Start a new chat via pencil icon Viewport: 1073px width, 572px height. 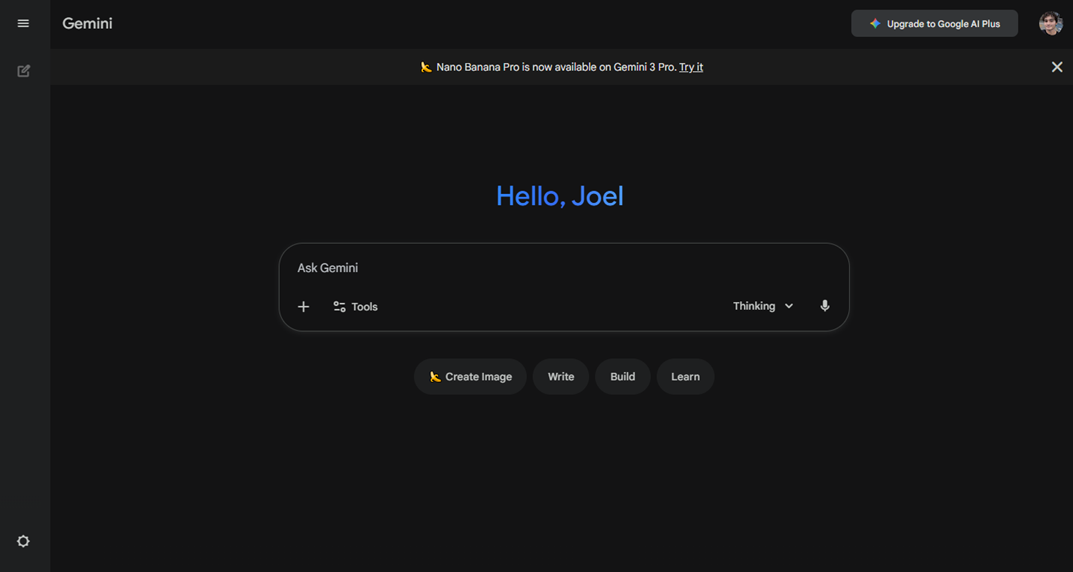tap(24, 71)
